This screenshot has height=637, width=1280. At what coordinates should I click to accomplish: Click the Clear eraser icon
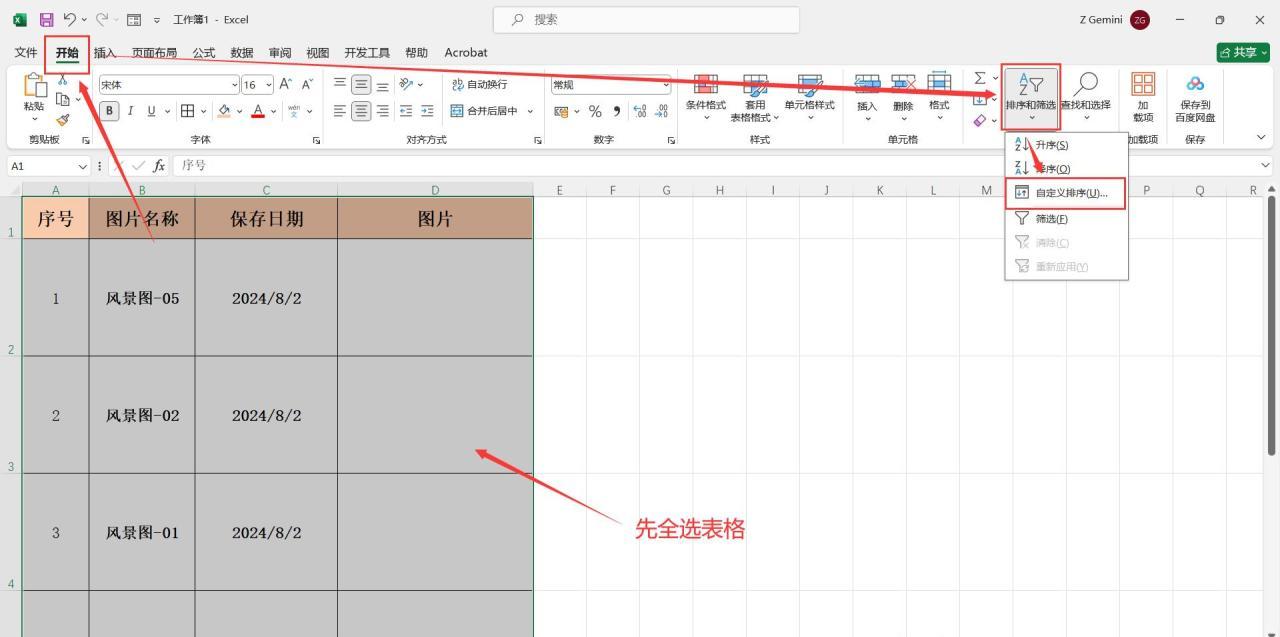point(980,120)
